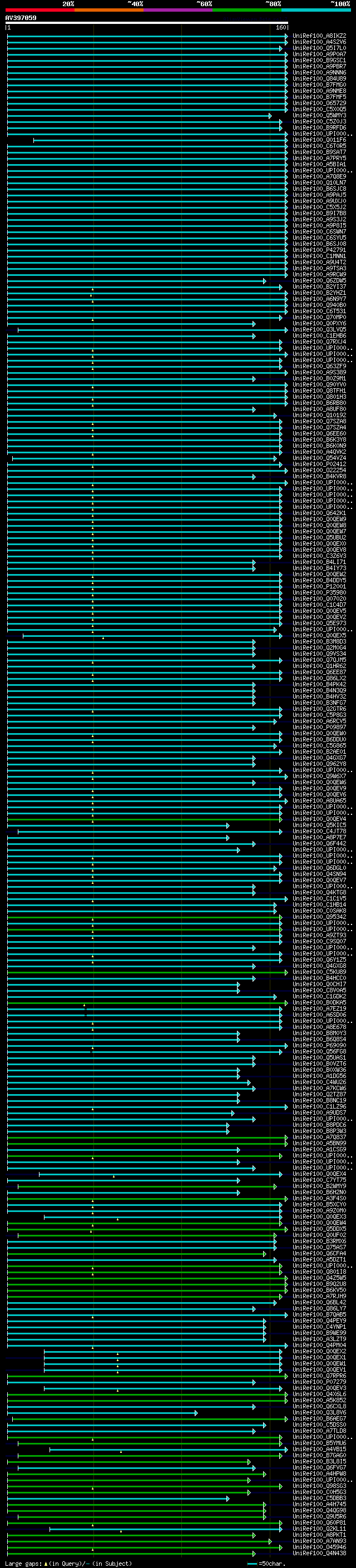The height and width of the screenshot is (1568, 356).
Task: Select label UniRef100_B6SJC8
Action: [319, 189]
